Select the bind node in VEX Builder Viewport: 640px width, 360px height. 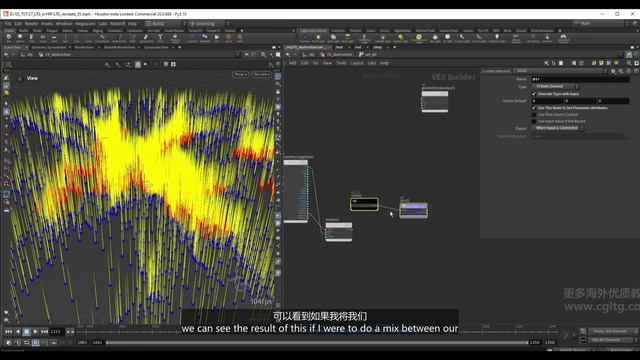(364, 204)
